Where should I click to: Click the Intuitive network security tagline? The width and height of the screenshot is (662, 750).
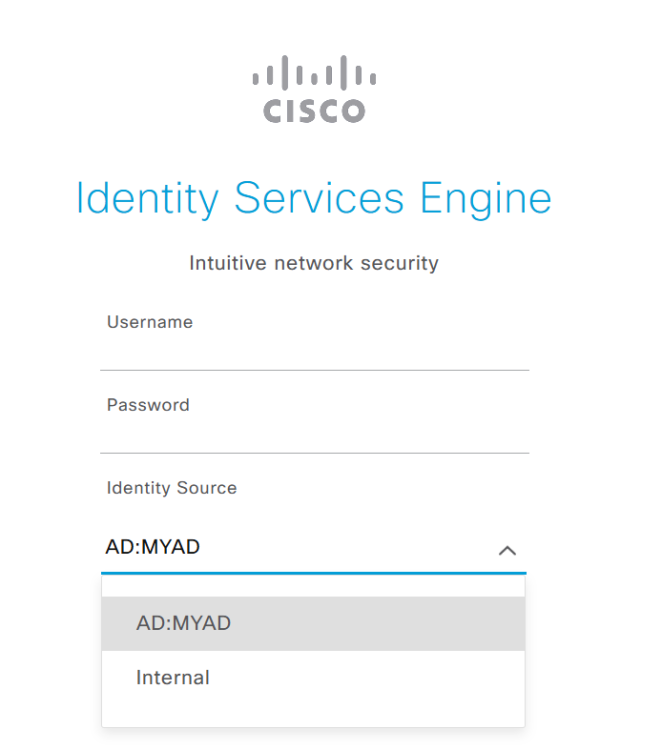[x=314, y=264]
